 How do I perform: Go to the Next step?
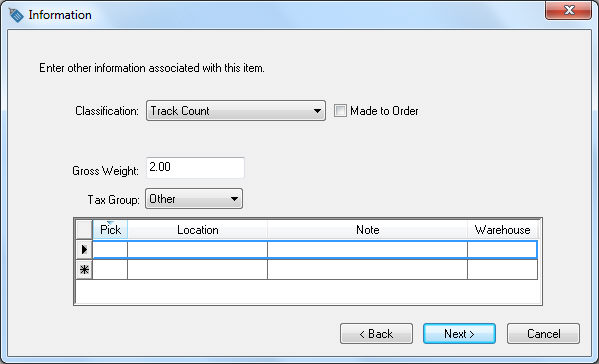pyautogui.click(x=459, y=334)
